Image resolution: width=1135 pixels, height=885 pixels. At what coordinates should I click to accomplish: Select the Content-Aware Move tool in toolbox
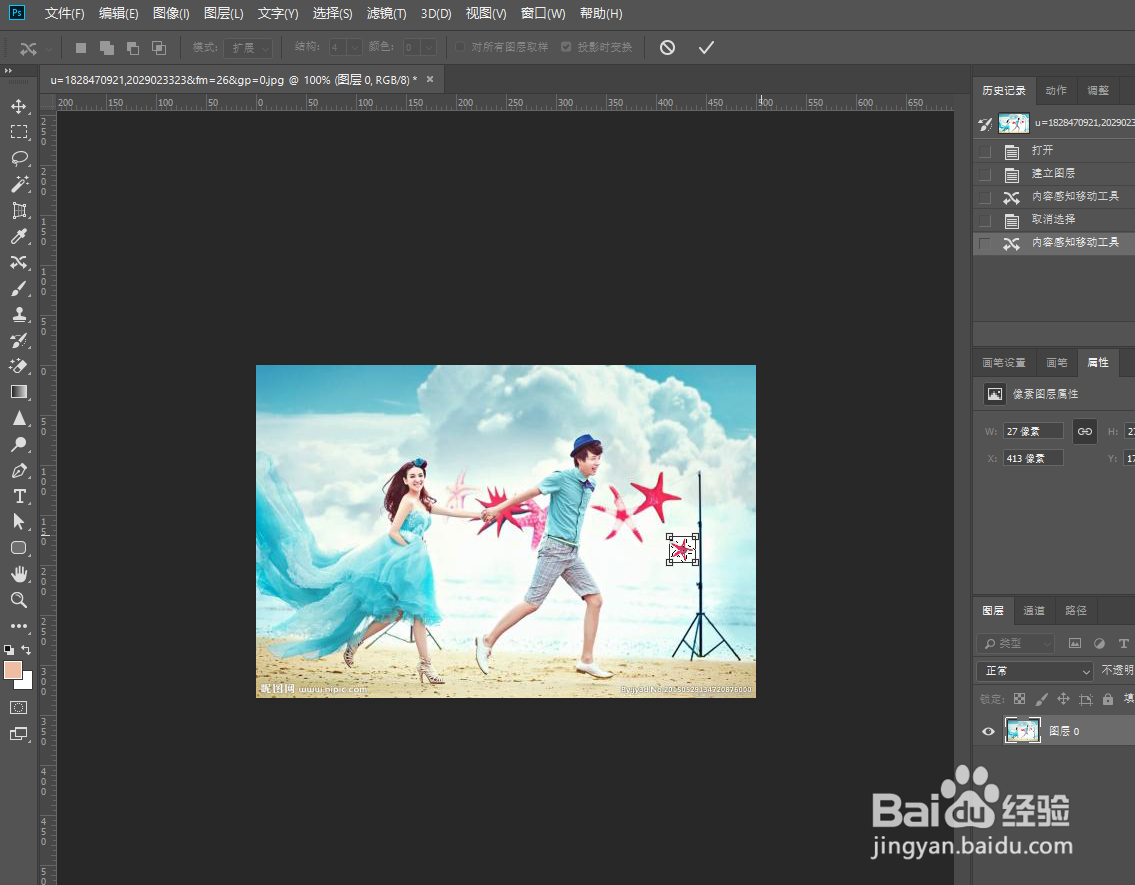(19, 263)
